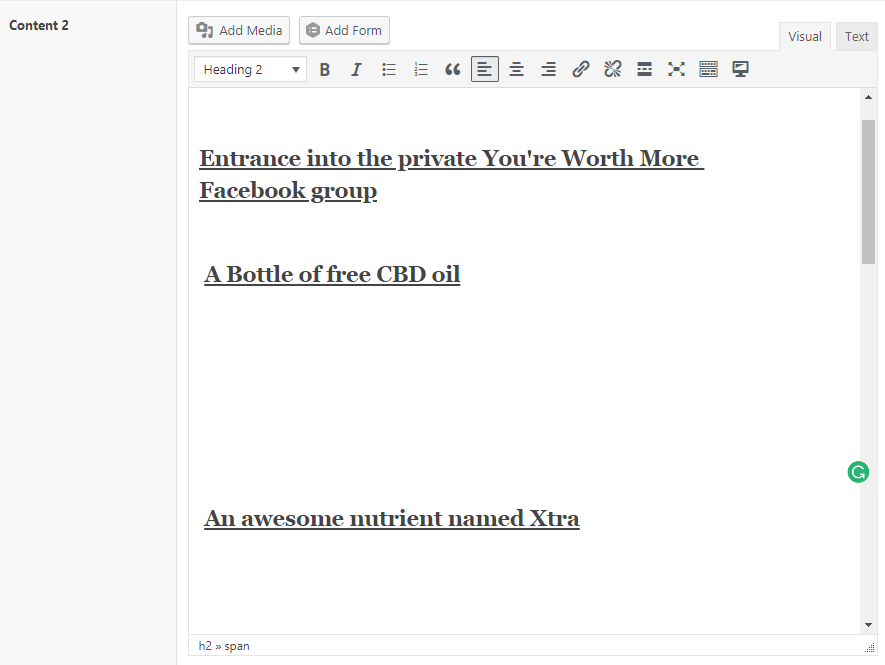Click the A Bottle of free CBD oil heading
The width and height of the screenshot is (885, 665).
pyautogui.click(x=332, y=274)
